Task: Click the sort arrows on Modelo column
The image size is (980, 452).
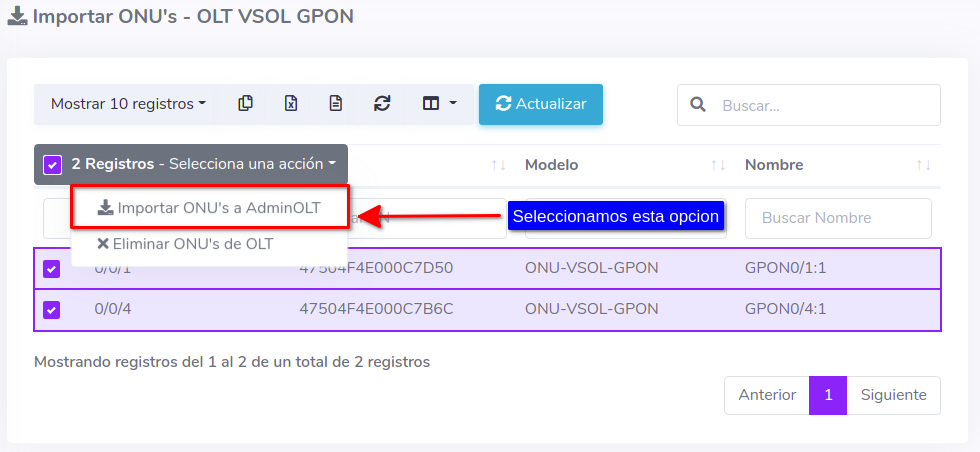Action: (x=717, y=165)
